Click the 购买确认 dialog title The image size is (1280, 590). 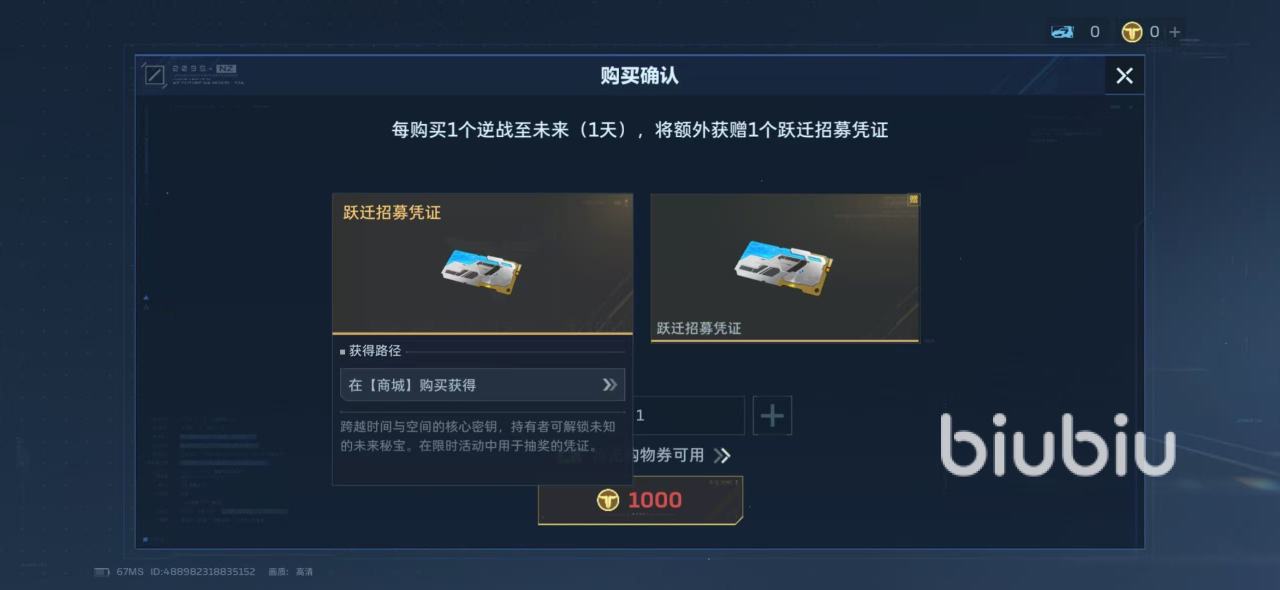click(x=640, y=76)
